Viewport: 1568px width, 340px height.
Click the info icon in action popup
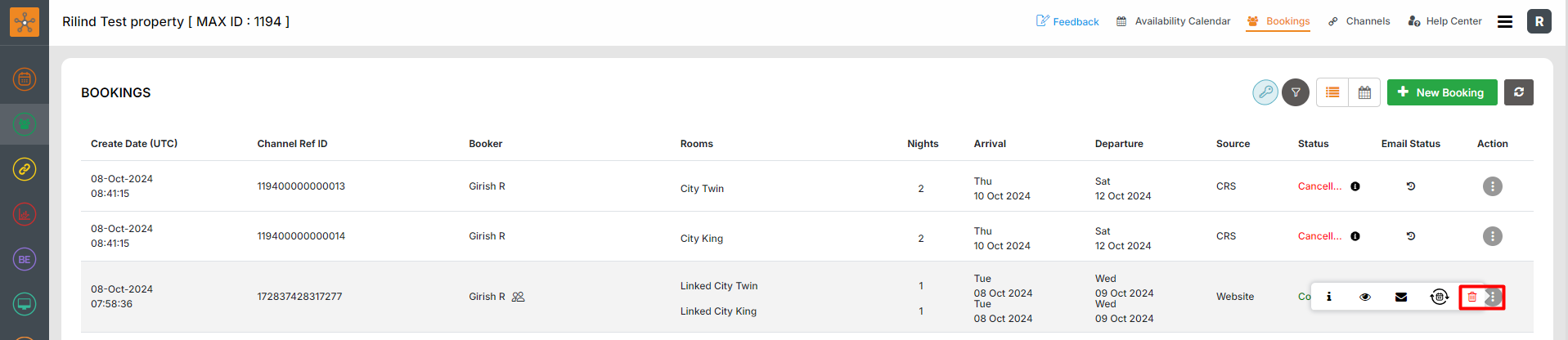click(1329, 297)
